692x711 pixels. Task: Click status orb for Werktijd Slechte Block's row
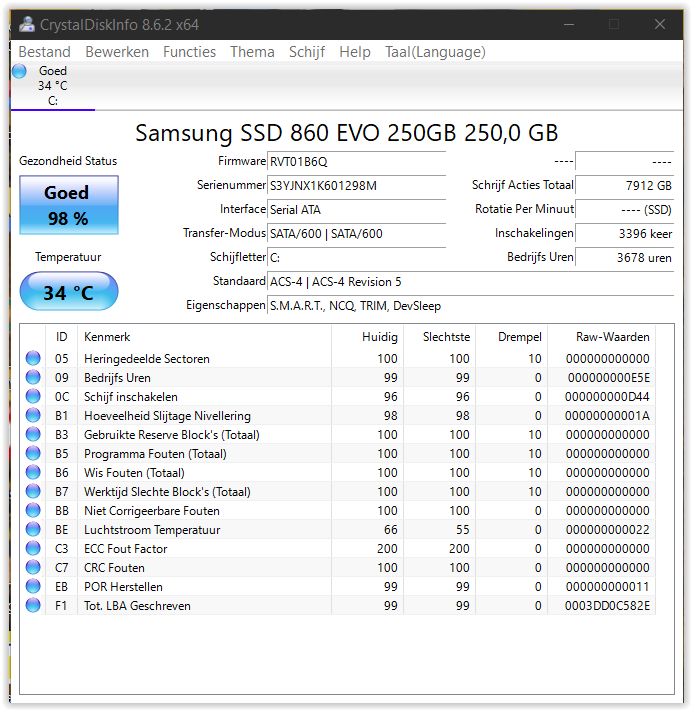pos(33,492)
